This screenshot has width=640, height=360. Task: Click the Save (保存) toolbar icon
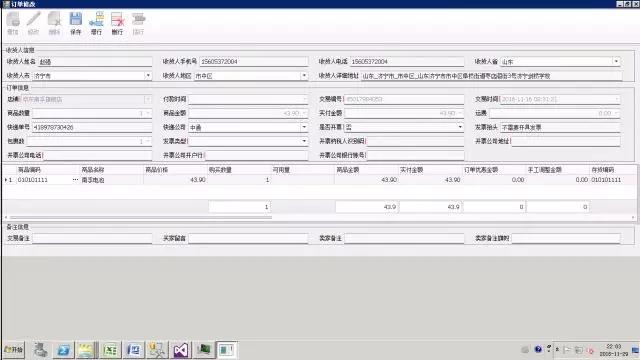click(x=76, y=23)
